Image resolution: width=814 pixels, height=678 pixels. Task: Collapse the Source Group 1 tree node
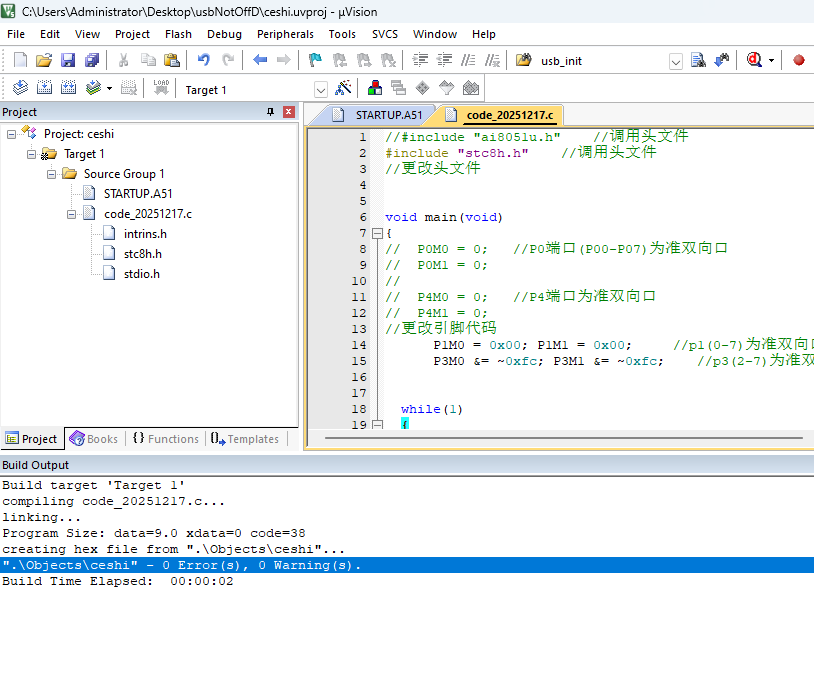coord(52,174)
